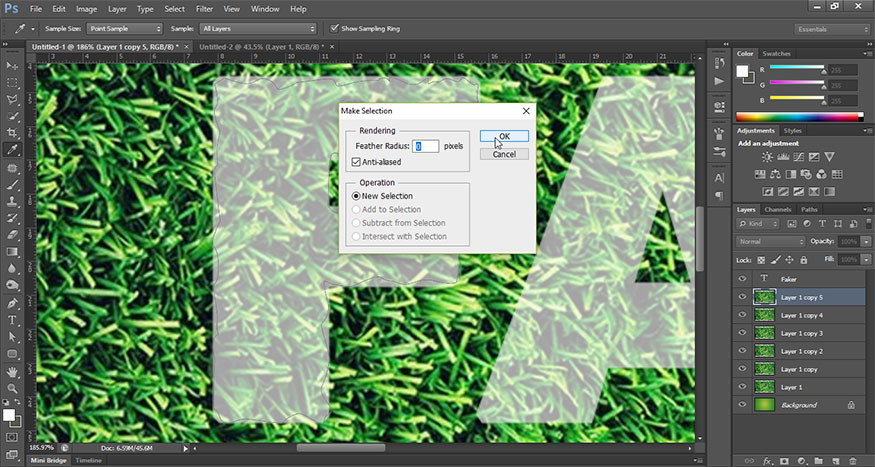Click OK in Make Selection dialog
Image resolution: width=875 pixels, height=467 pixels.
point(504,136)
